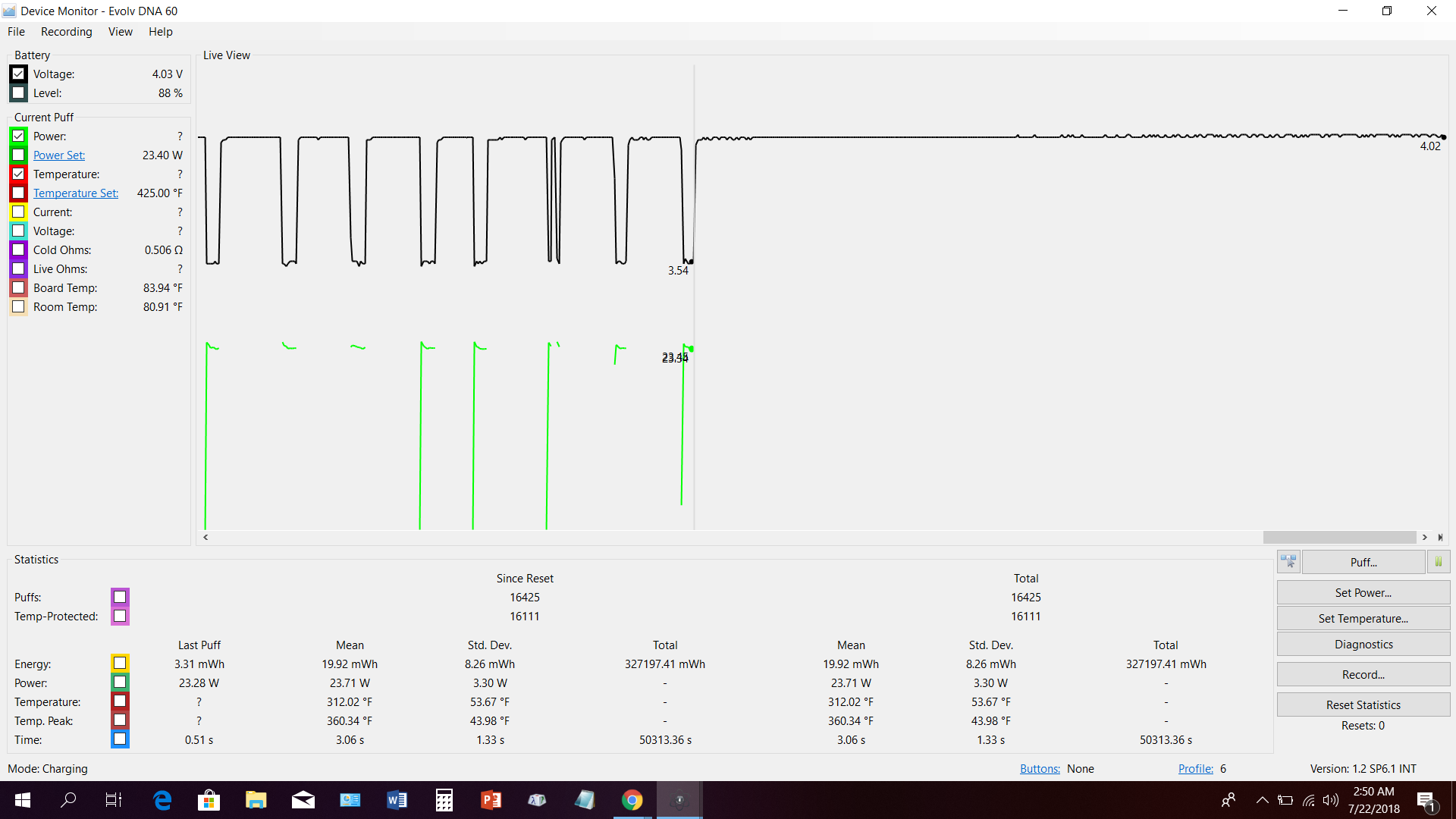Screen dimensions: 1456x819
Task: Open the Profile link in status bar
Action: pyautogui.click(x=1195, y=769)
